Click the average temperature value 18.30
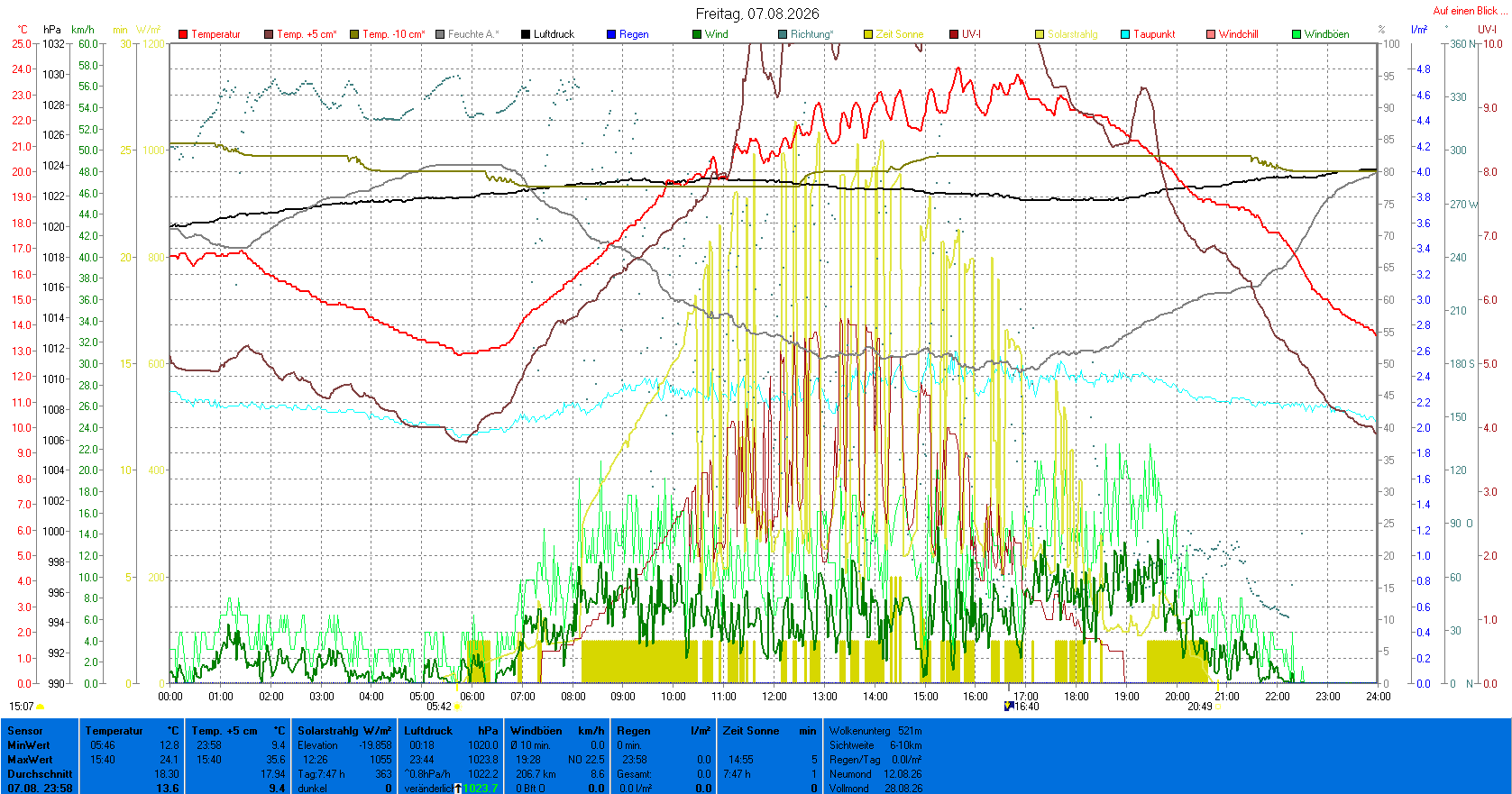 pos(167,774)
